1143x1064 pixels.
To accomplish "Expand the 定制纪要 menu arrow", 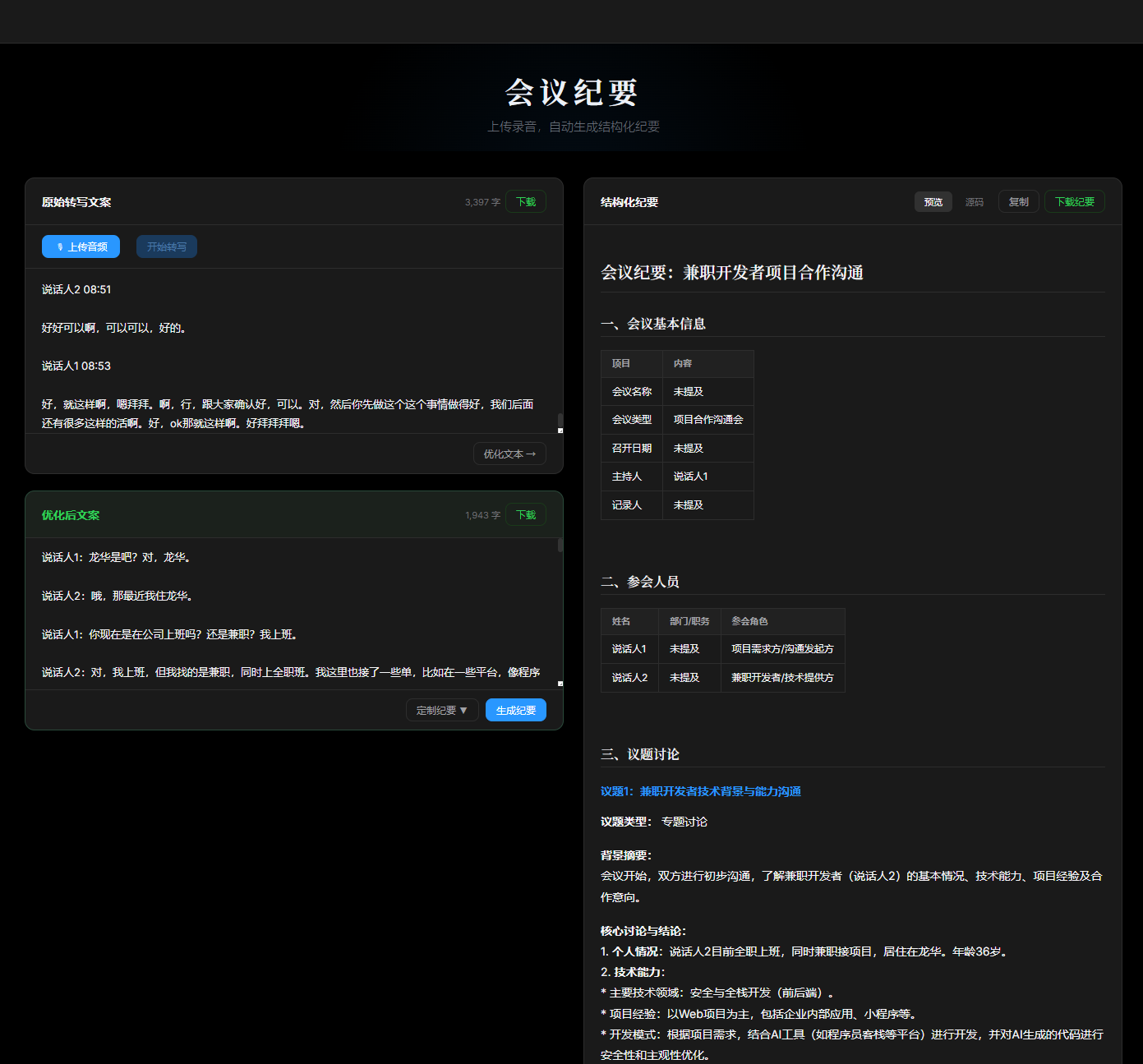I will tap(465, 710).
